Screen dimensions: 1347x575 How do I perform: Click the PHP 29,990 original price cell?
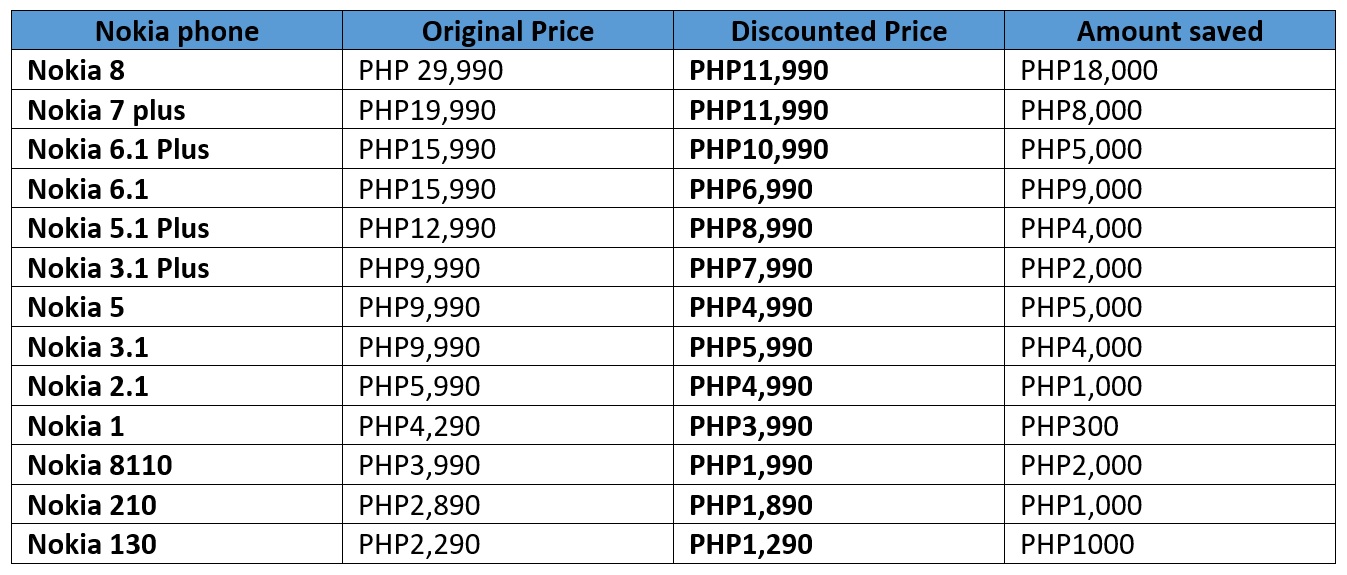tap(508, 70)
